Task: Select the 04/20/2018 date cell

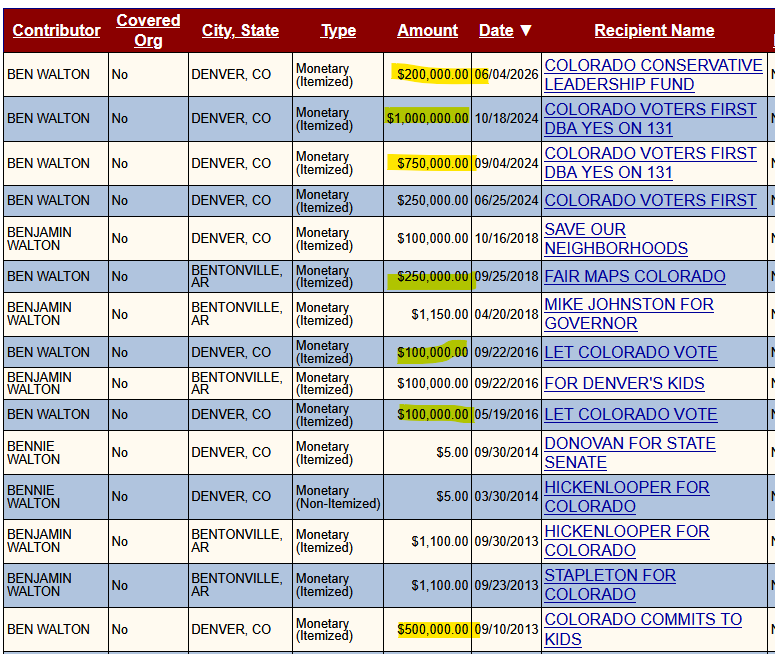Action: click(x=507, y=314)
